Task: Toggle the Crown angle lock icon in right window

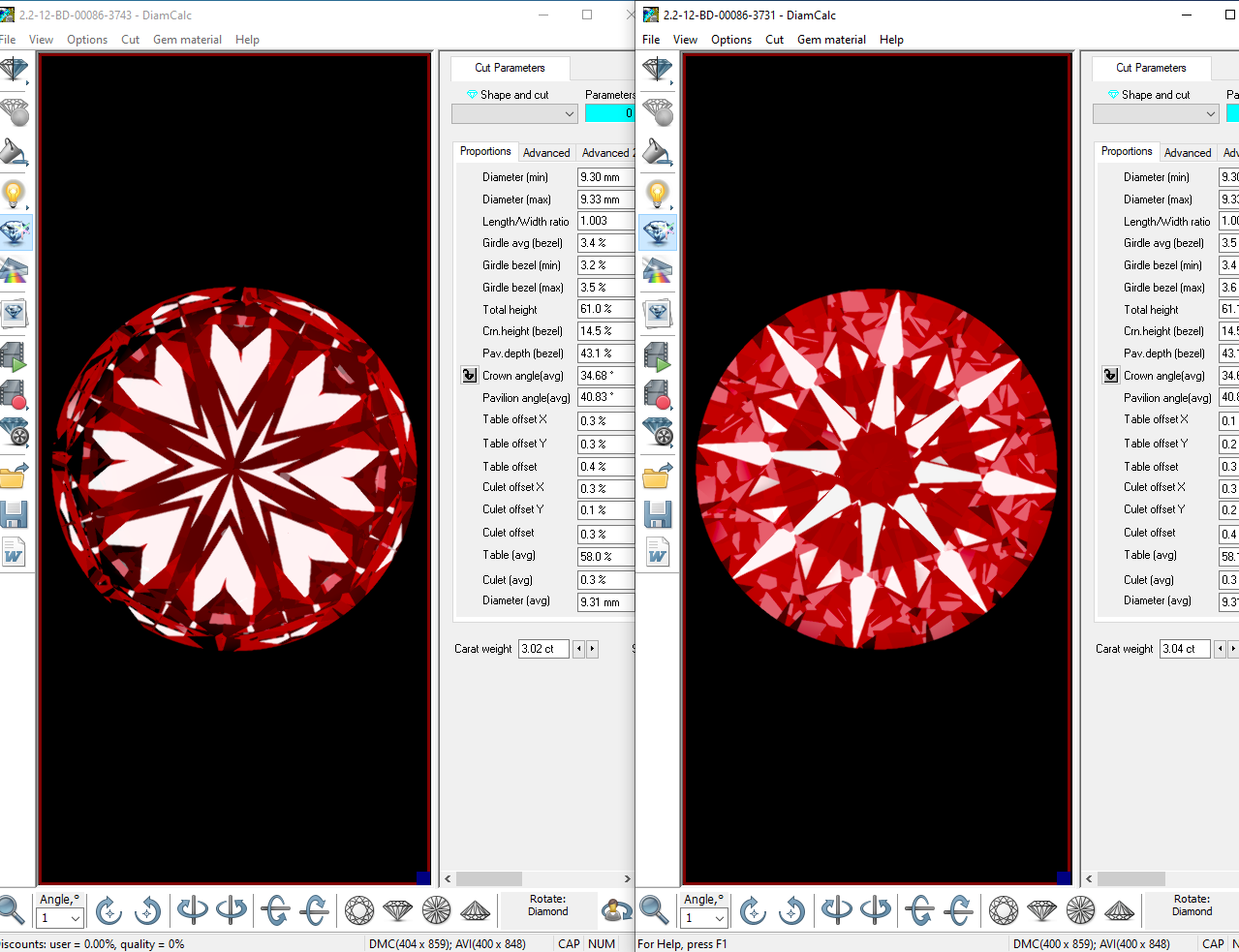Action: tap(1110, 376)
